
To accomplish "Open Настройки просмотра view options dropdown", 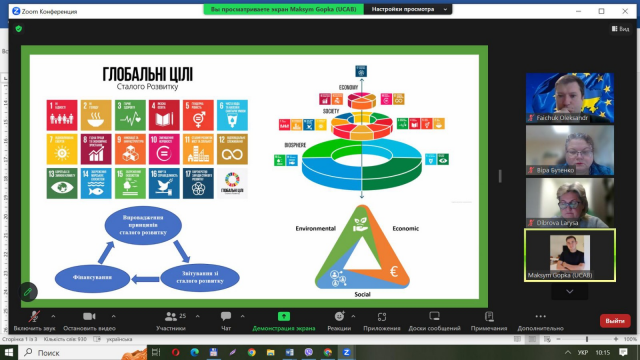I will [408, 9].
